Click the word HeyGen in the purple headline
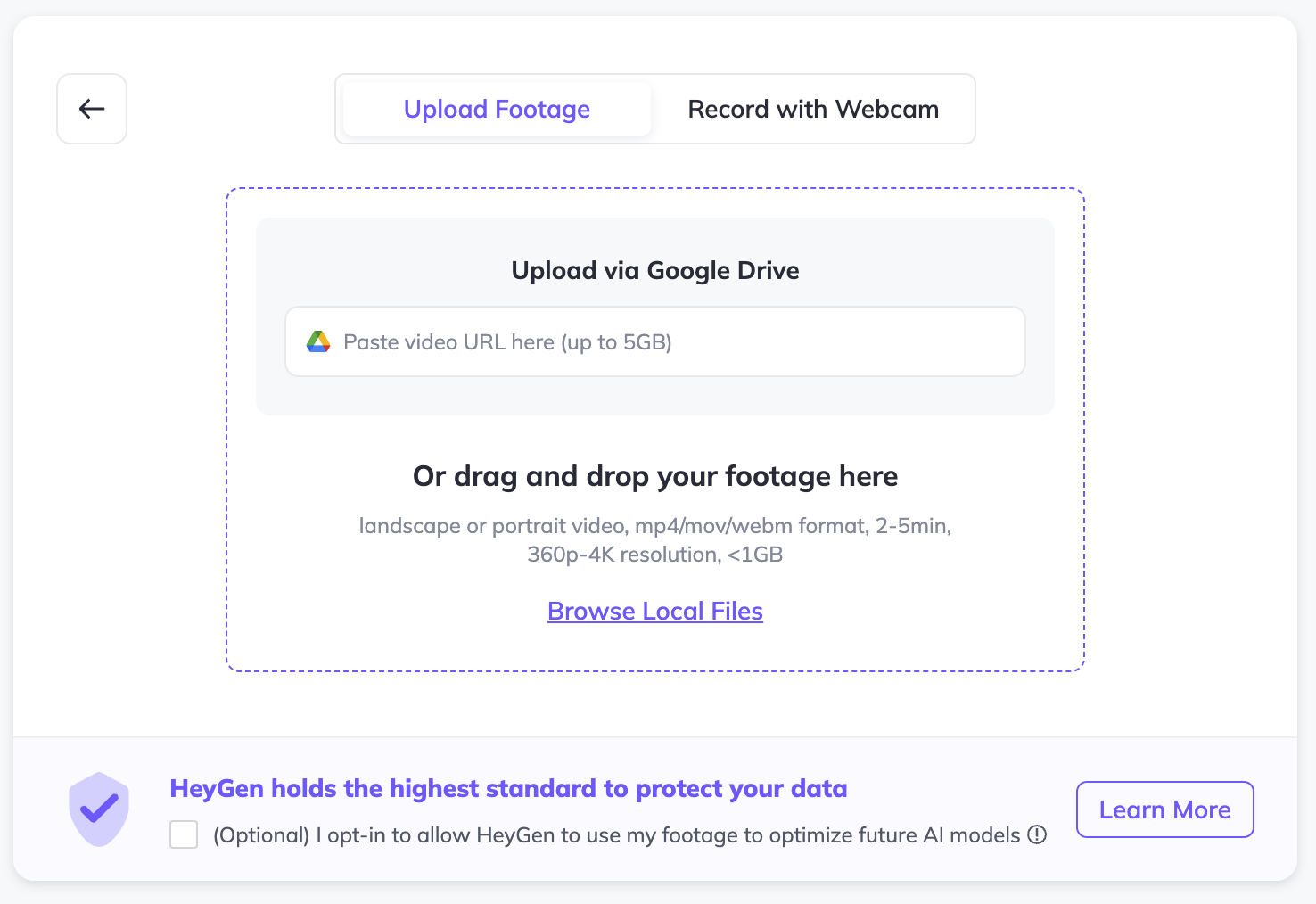Screen dimensions: 1316x904 [217, 788]
